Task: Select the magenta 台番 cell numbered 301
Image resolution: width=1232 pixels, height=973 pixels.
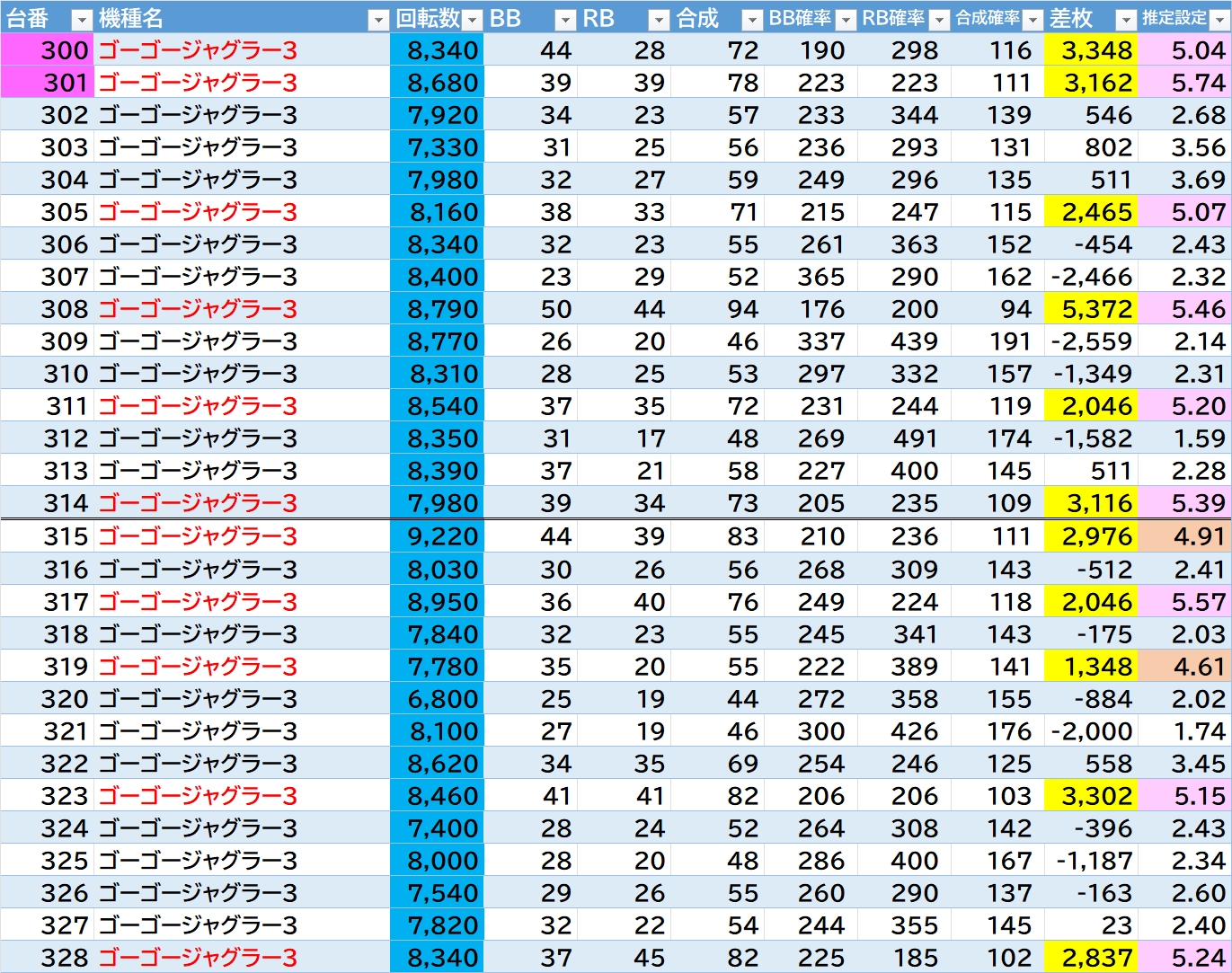Action: [x=47, y=83]
